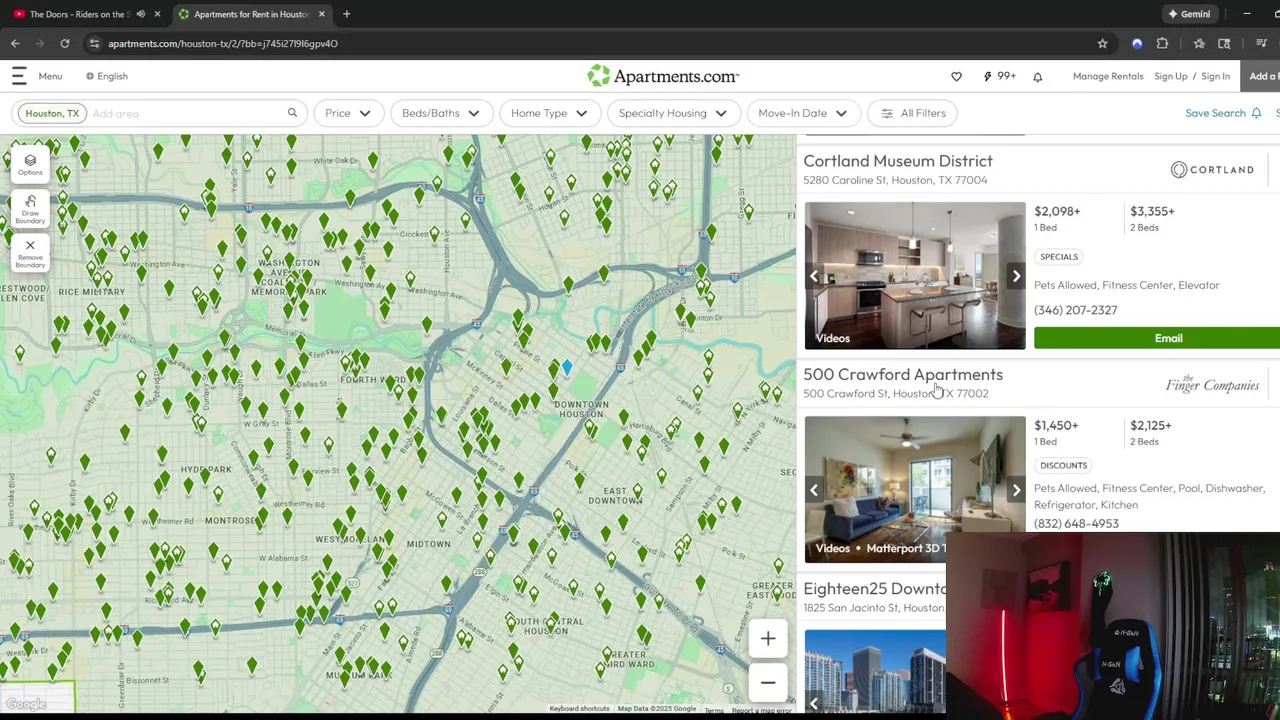Click the Apartments.com logo
The height and width of the screenshot is (720, 1280).
tap(663, 76)
